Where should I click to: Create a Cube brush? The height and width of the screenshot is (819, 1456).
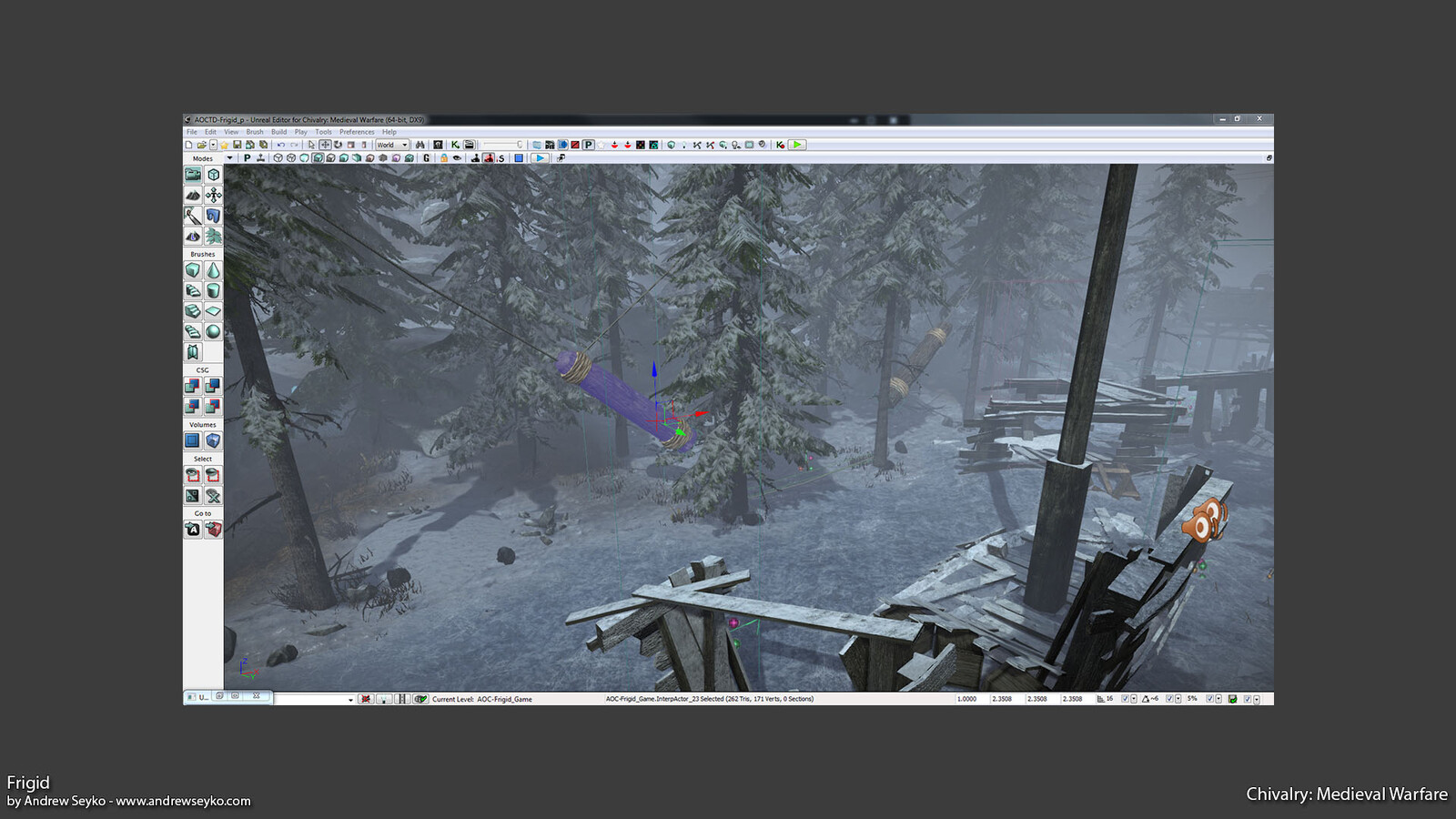coord(193,270)
